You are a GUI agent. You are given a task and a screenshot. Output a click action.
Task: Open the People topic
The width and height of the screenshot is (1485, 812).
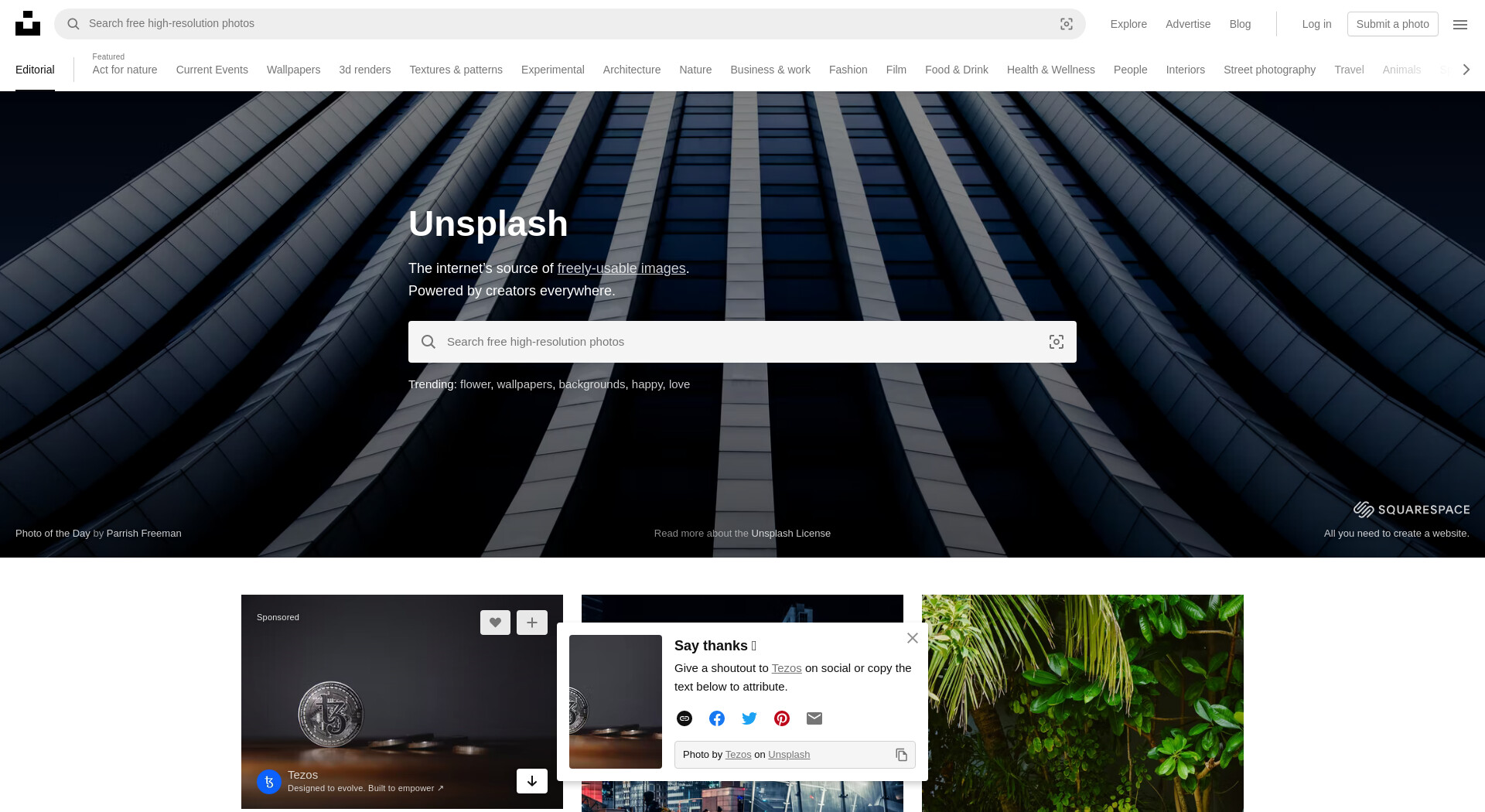point(1130,70)
